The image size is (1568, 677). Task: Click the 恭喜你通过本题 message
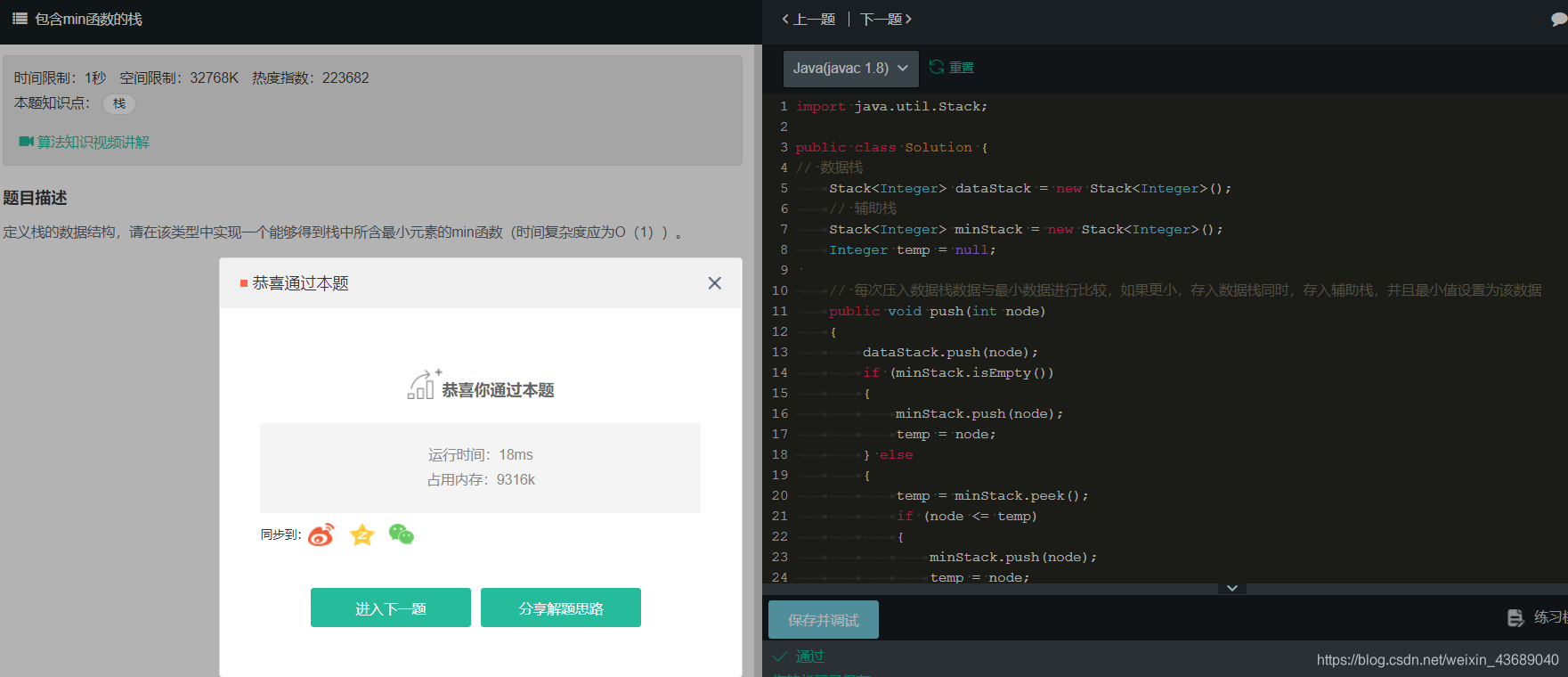499,390
